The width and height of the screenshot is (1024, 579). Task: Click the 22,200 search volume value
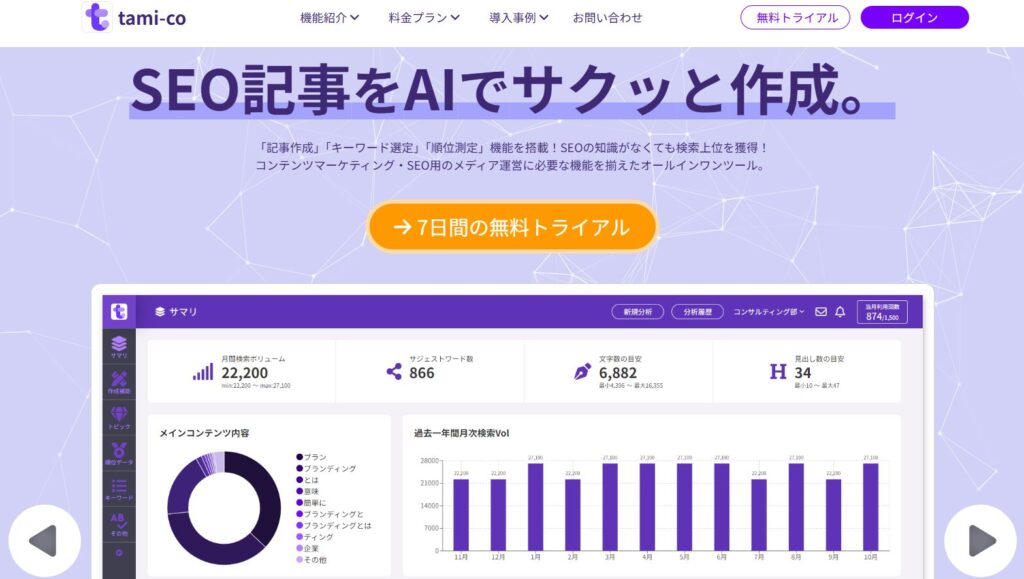coord(245,373)
